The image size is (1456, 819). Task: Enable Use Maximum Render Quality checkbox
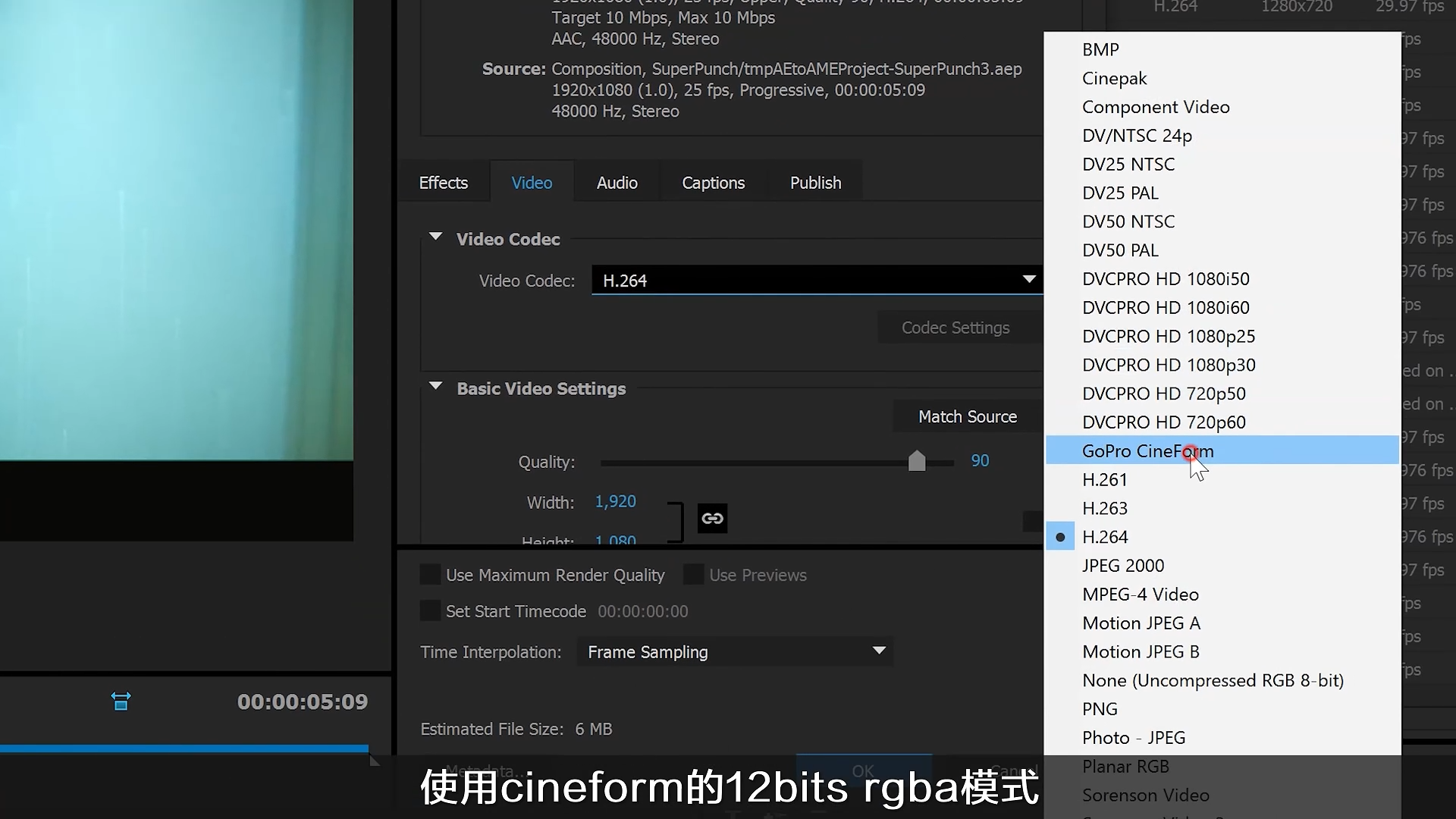coord(430,575)
